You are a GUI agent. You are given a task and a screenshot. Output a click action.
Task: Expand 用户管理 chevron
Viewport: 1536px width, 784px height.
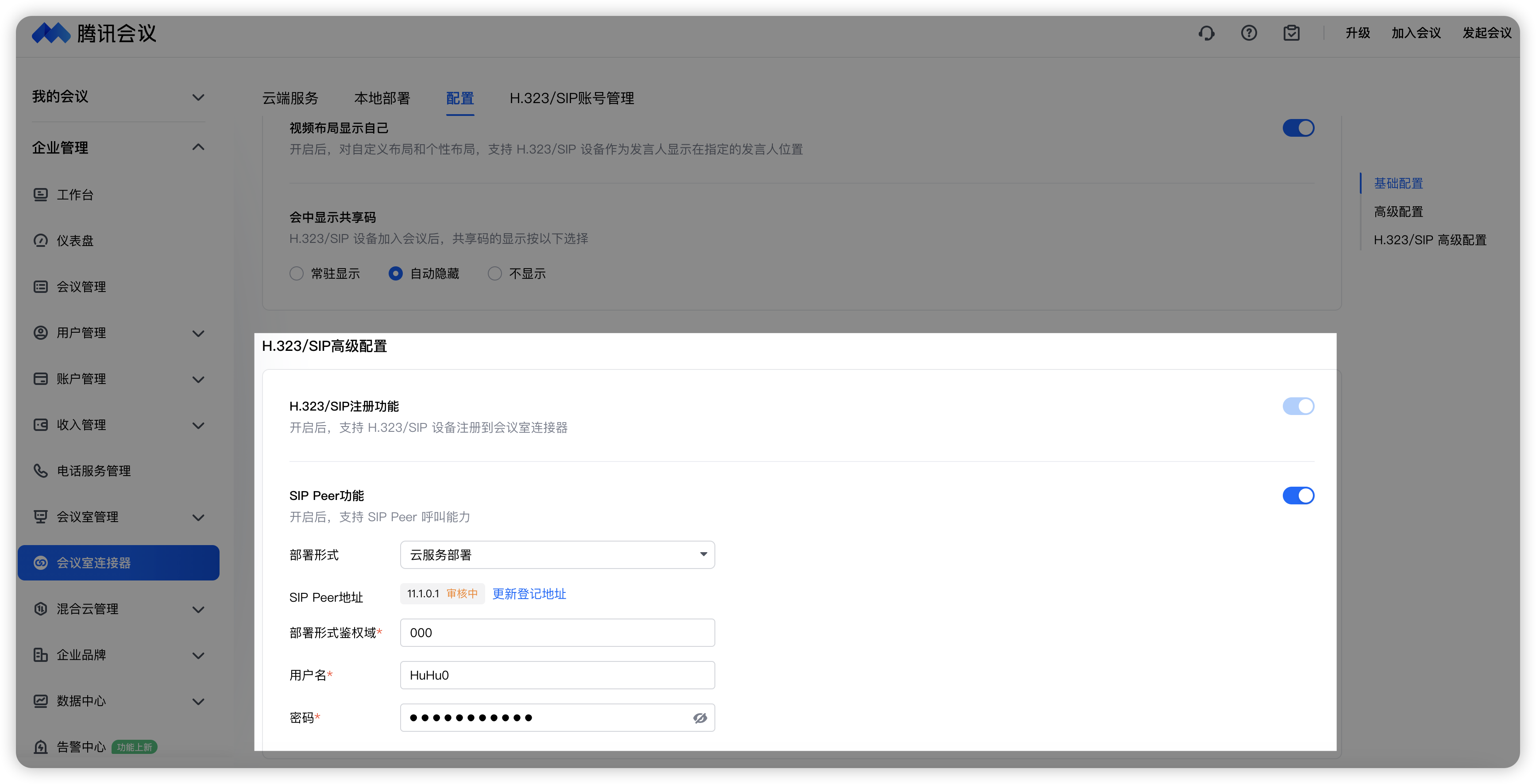tap(199, 333)
